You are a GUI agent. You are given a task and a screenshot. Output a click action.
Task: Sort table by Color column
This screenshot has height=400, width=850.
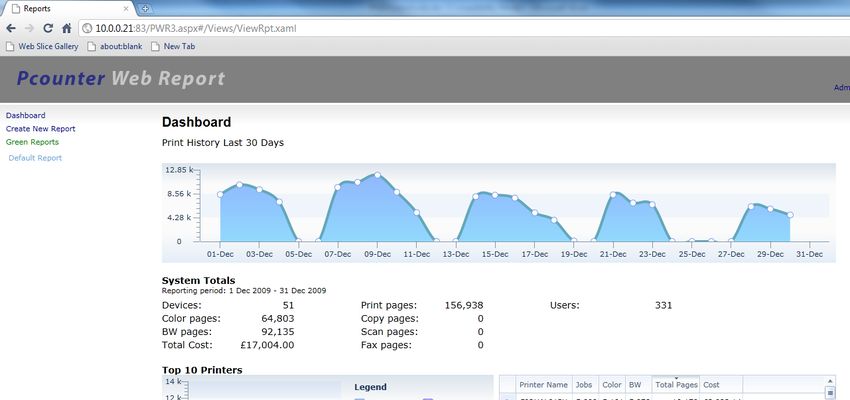(x=611, y=385)
